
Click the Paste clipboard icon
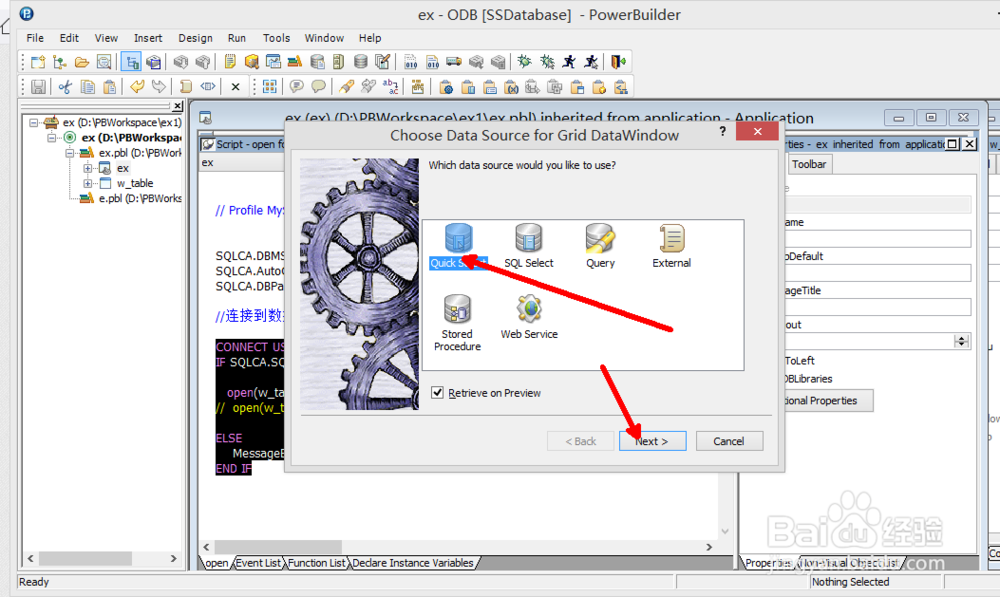click(110, 87)
